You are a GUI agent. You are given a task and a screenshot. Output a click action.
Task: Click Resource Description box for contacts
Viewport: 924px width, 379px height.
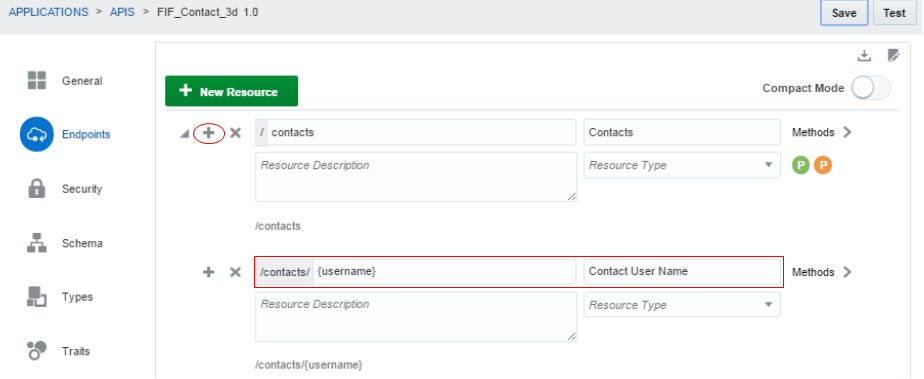(x=416, y=177)
